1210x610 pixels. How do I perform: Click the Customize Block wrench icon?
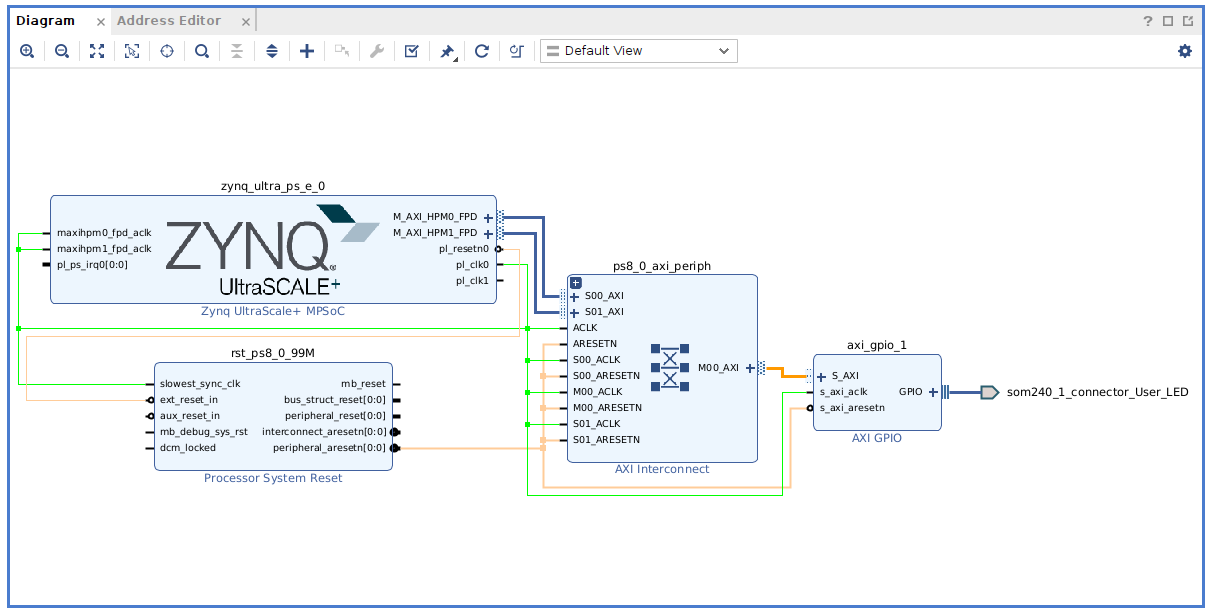tap(377, 51)
